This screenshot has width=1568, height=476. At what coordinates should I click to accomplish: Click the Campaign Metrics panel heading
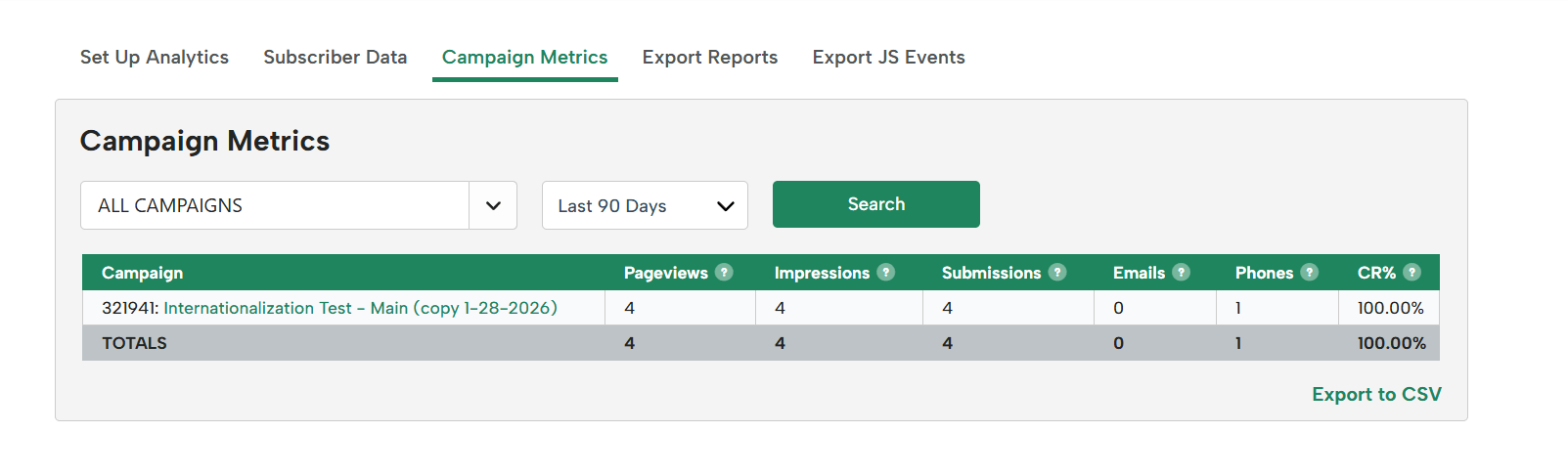pos(204,141)
